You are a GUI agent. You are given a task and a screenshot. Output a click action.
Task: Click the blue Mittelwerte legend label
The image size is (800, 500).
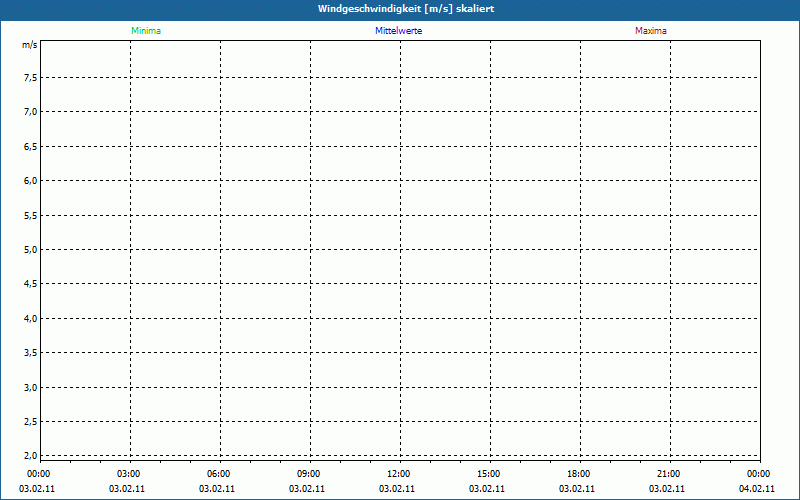tap(398, 31)
